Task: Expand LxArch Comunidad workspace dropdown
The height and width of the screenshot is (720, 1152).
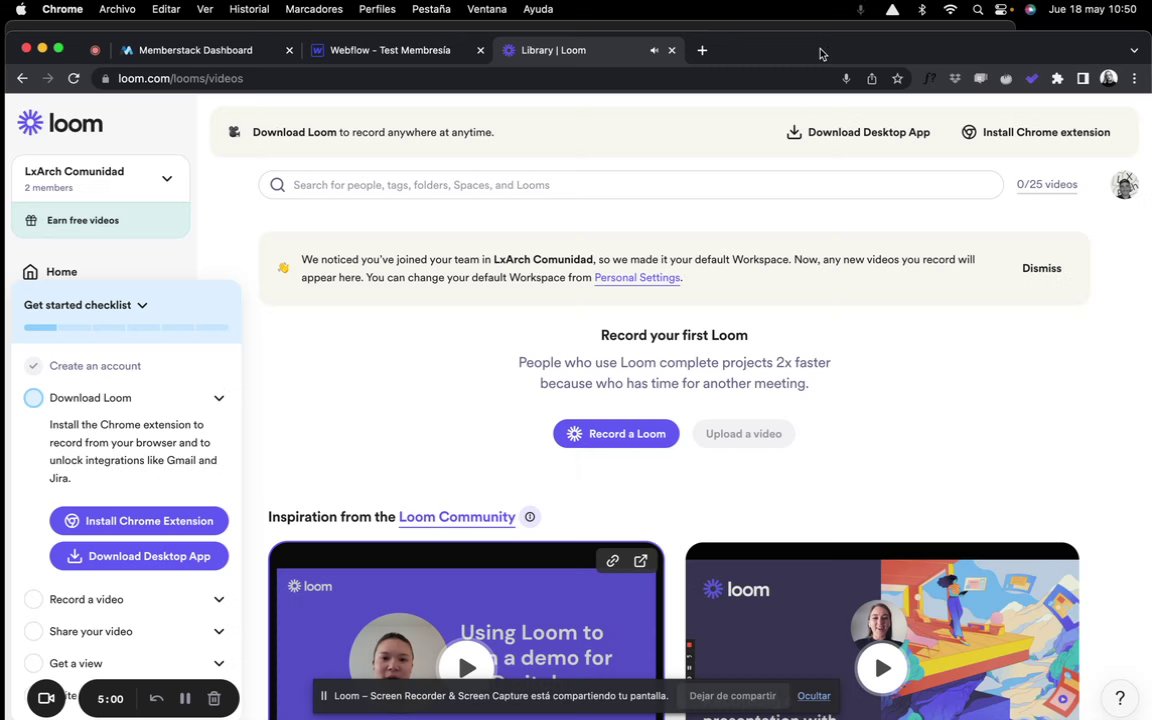Action: (167, 179)
